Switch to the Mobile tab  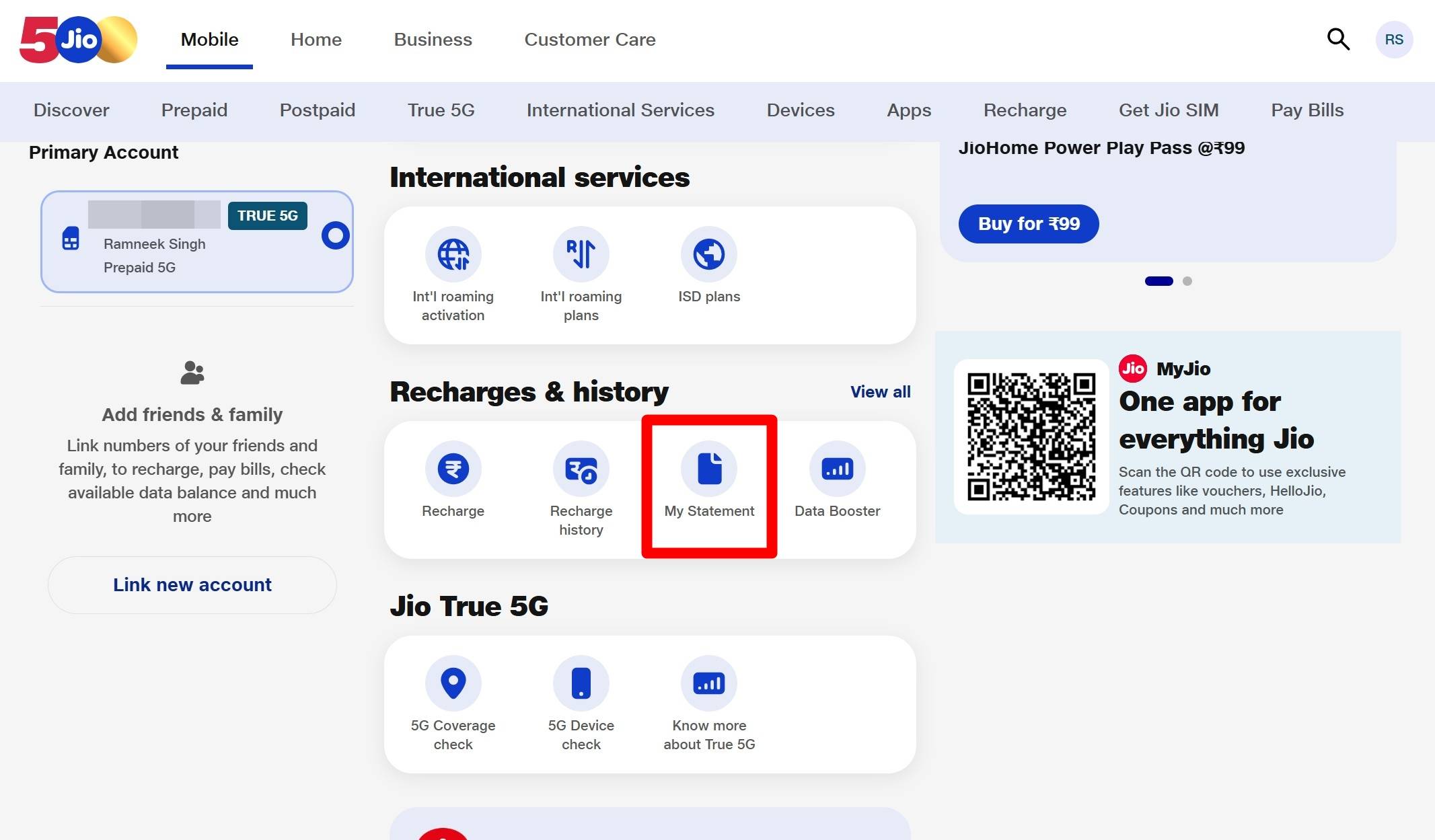[x=210, y=40]
